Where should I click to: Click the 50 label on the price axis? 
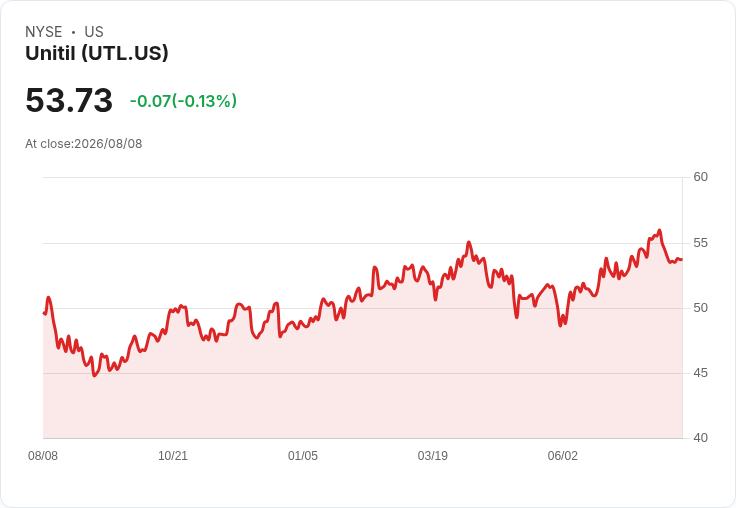[700, 308]
